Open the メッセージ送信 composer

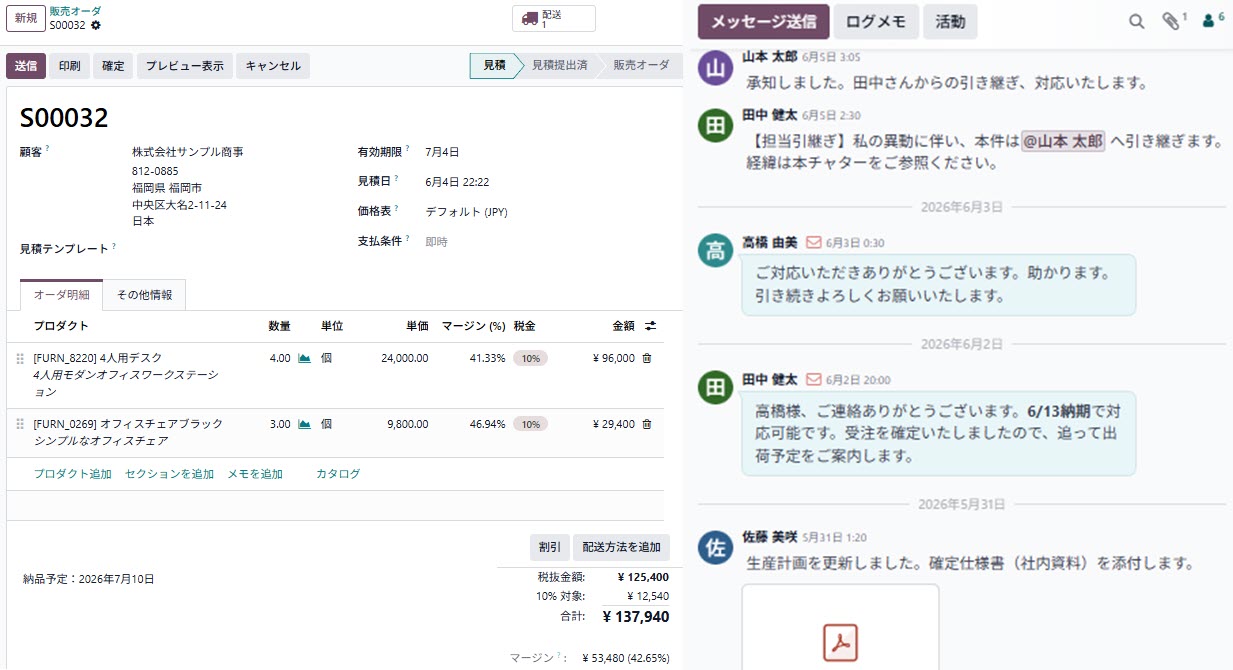[x=763, y=21]
